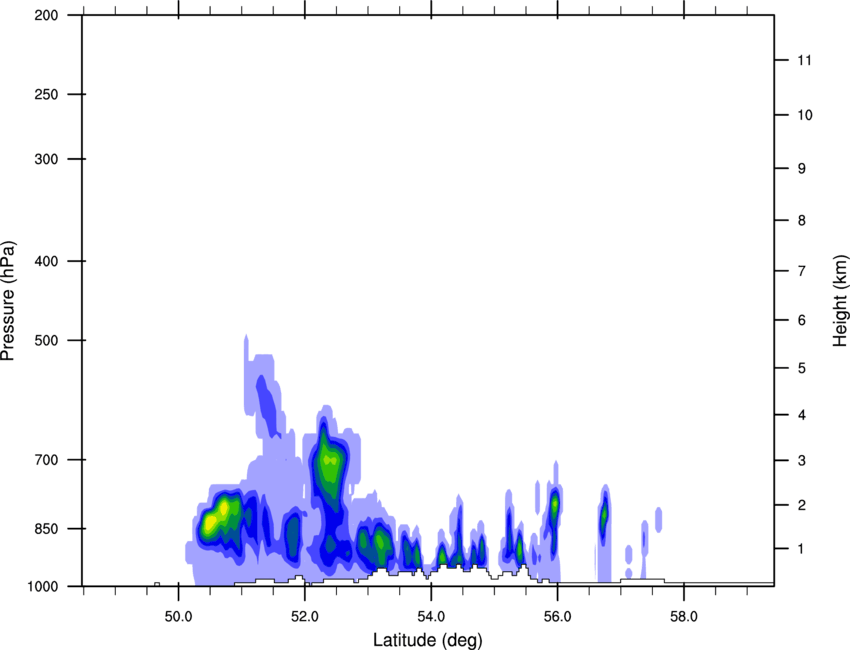Click the 4 km height label
850x650 pixels.
(x=802, y=415)
